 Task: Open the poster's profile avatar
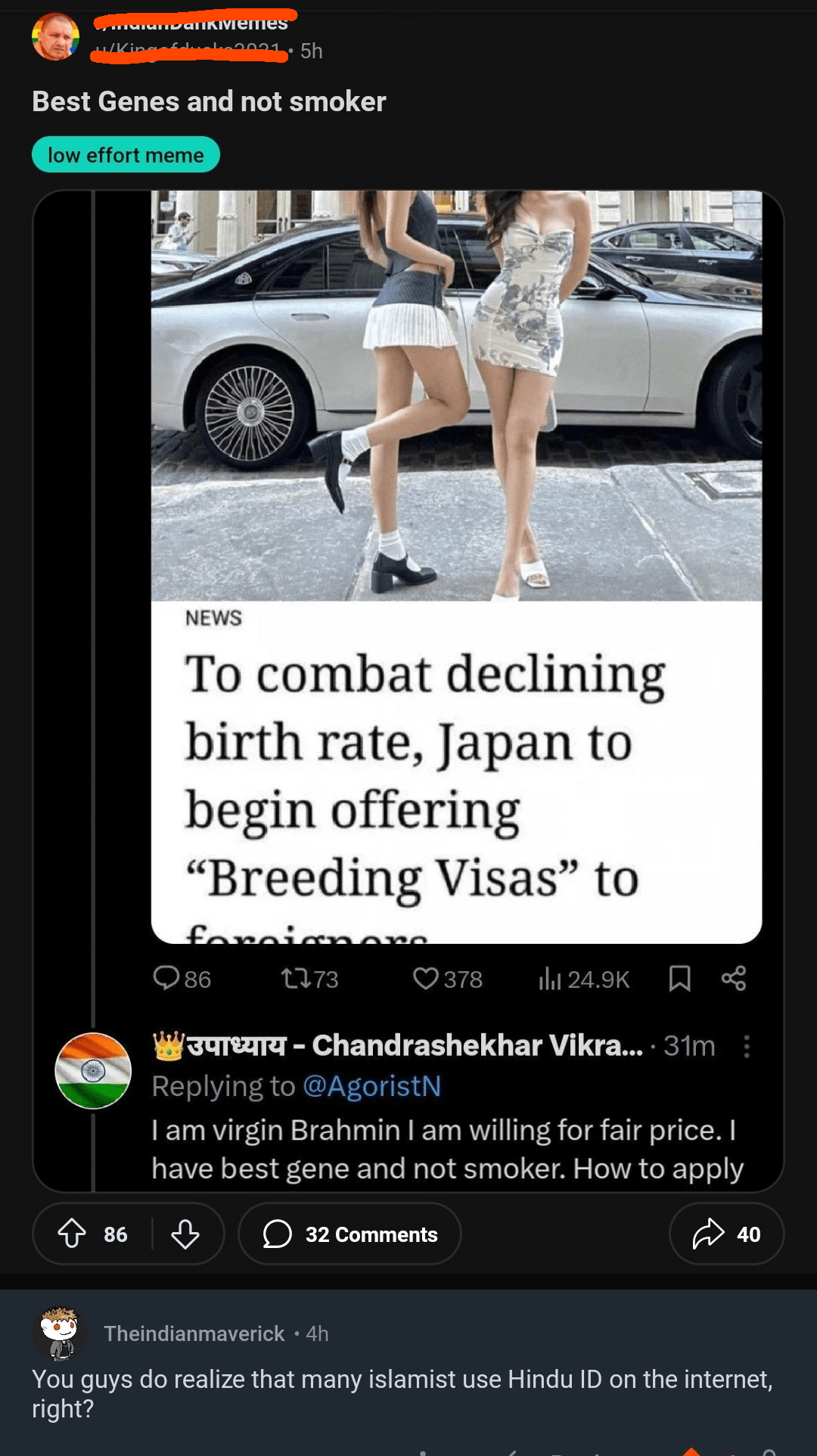coord(56,36)
